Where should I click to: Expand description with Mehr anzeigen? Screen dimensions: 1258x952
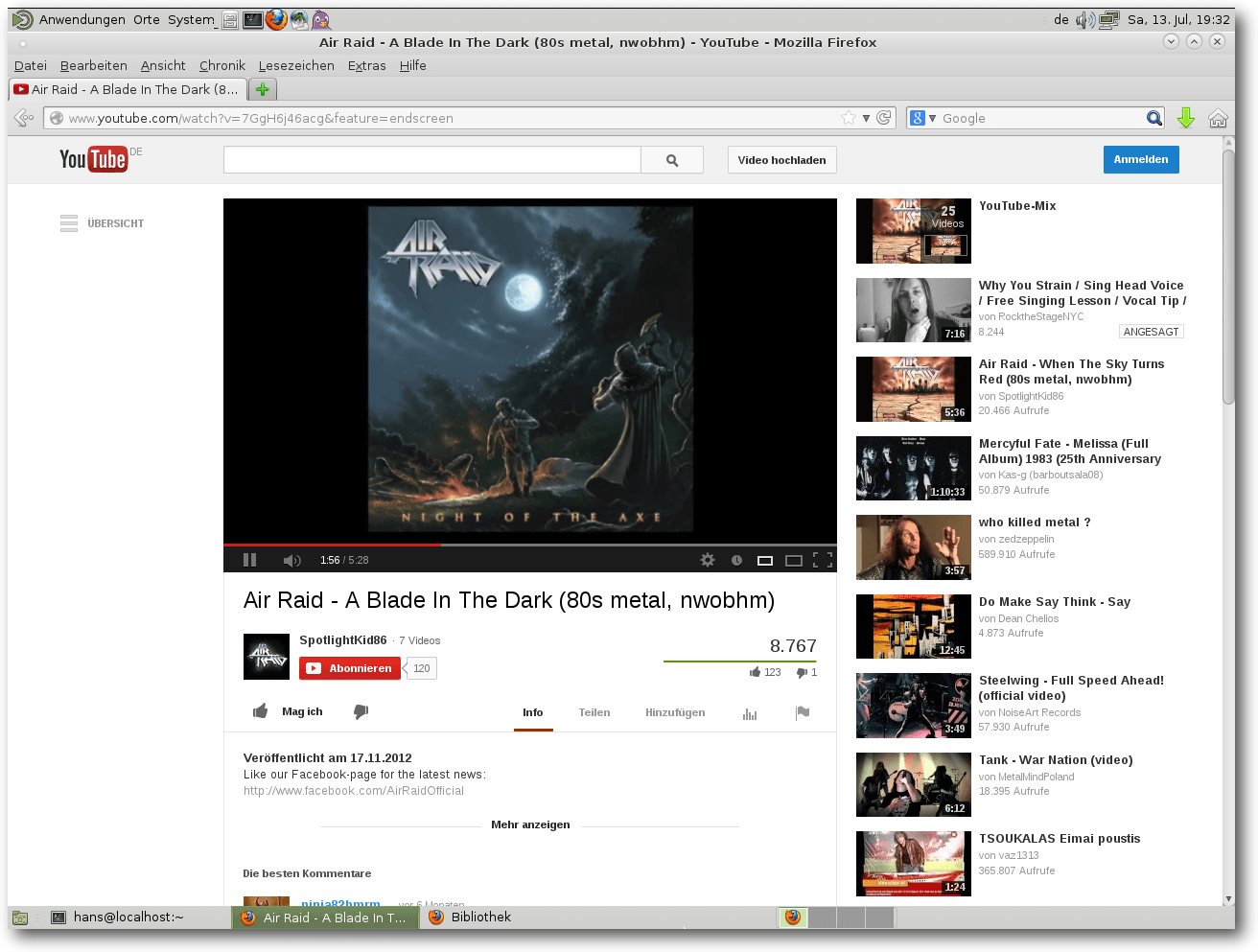click(x=530, y=824)
